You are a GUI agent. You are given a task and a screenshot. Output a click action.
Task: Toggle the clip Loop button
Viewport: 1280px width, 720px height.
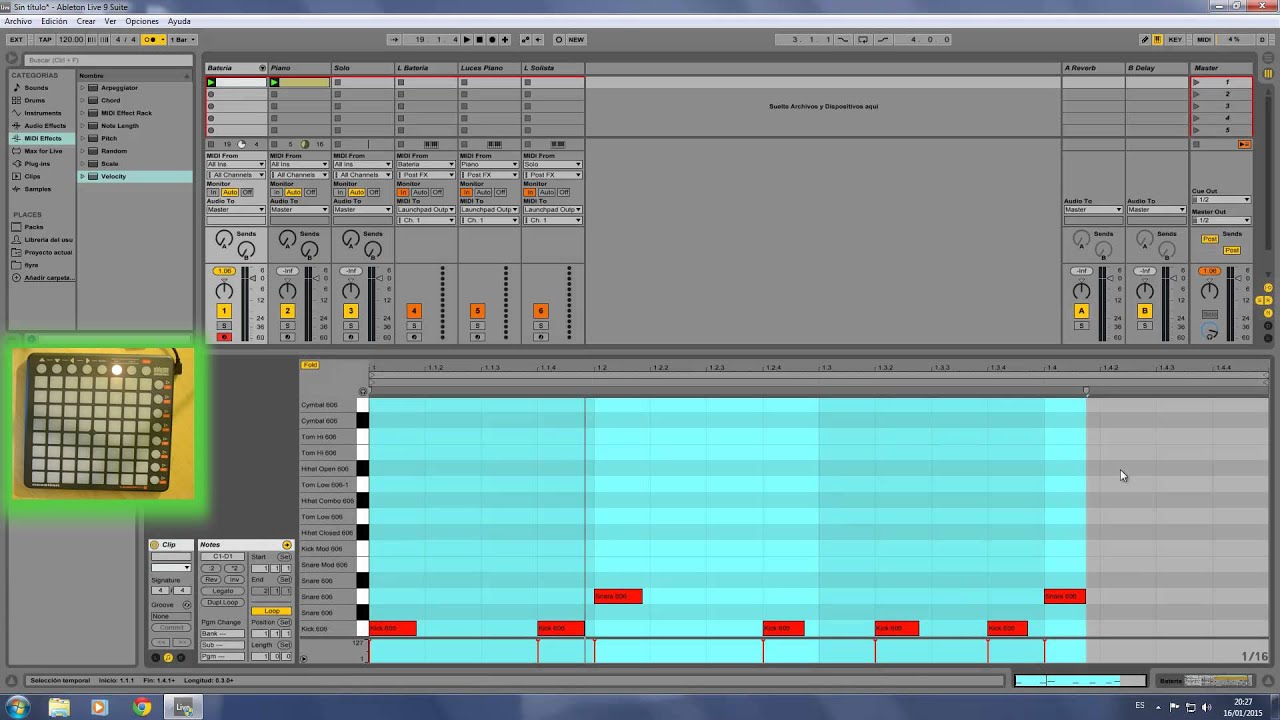[272, 611]
